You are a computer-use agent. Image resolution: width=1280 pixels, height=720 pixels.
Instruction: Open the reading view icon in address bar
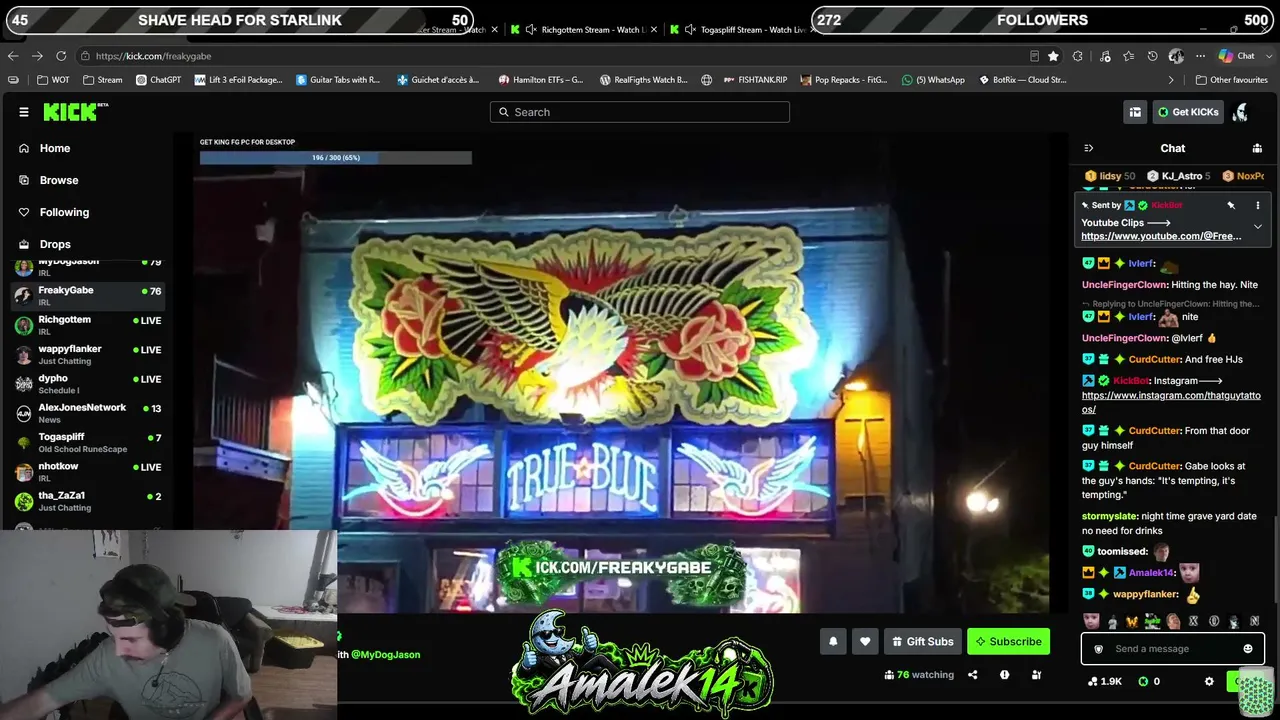[1034, 56]
